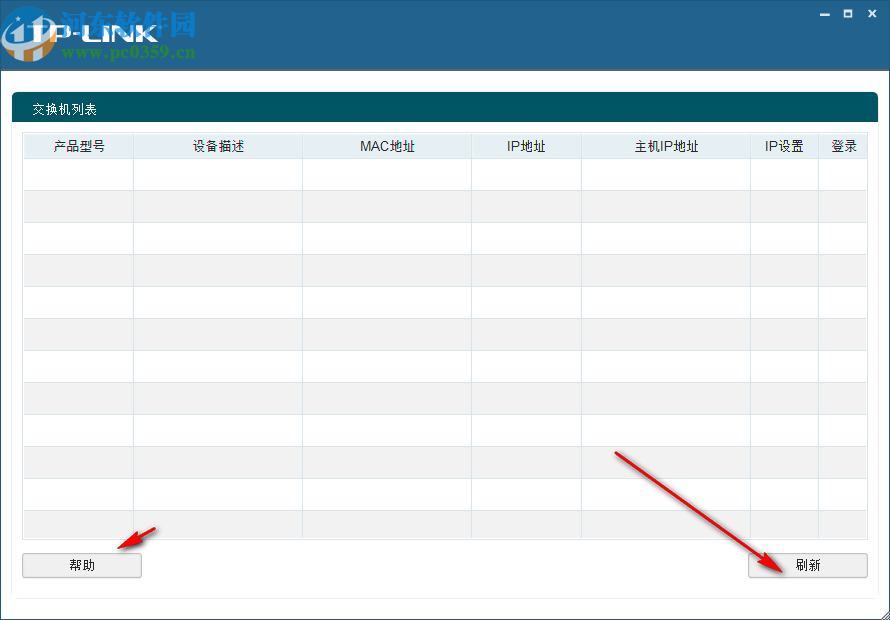Click the MAC地址 column header

pyautogui.click(x=386, y=146)
